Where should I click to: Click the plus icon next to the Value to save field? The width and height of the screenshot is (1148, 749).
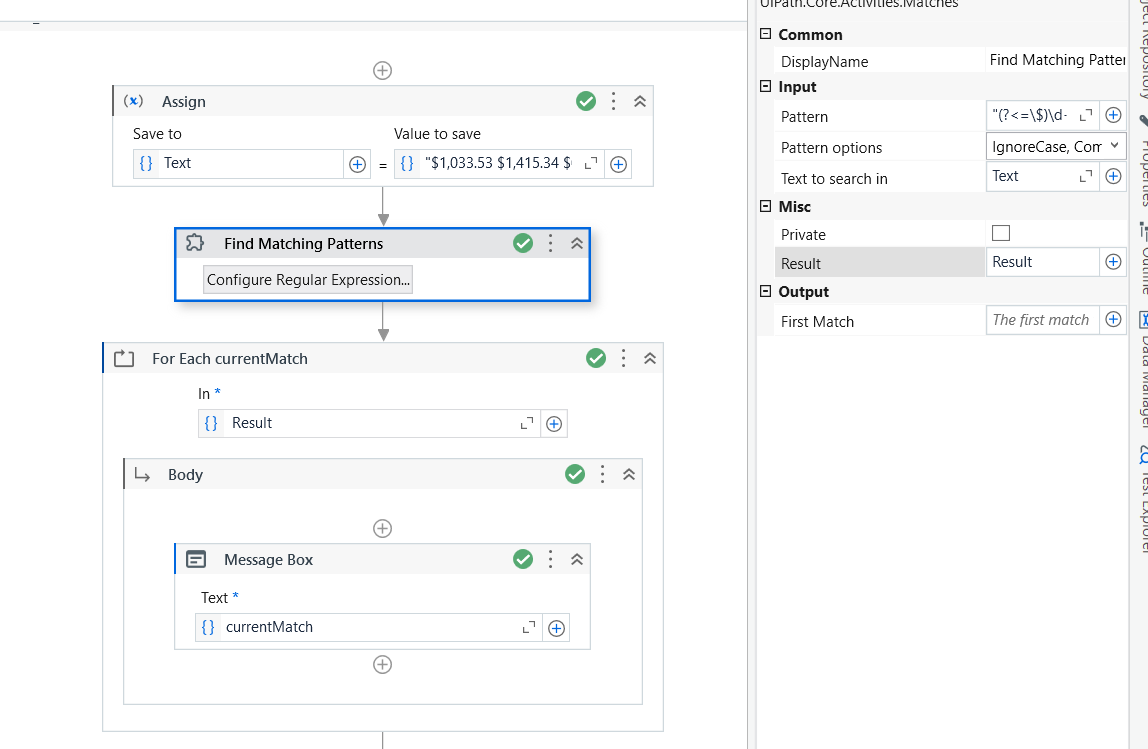pos(618,164)
